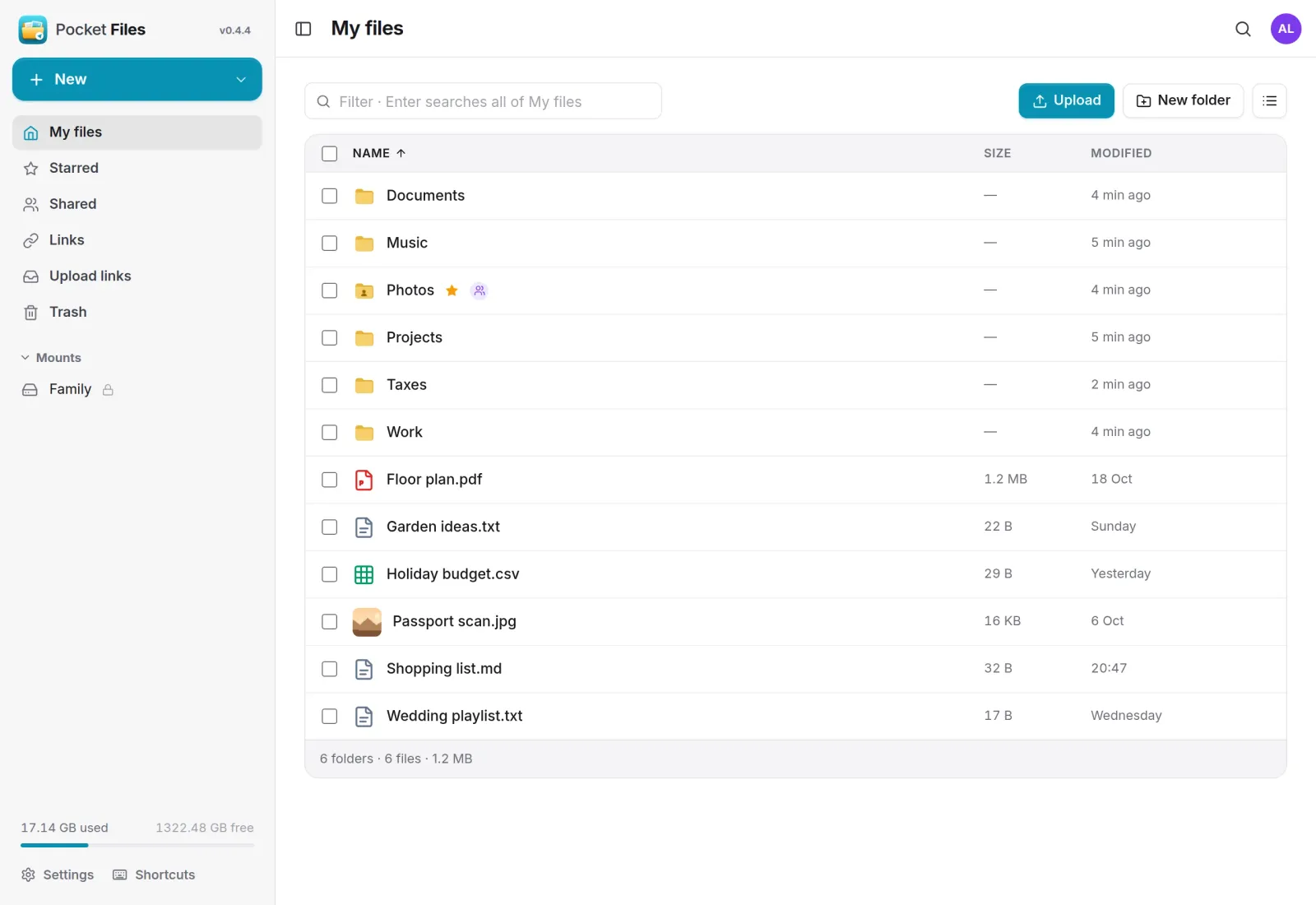Go to Starred in the sidebar
Image resolution: width=1316 pixels, height=905 pixels.
(x=137, y=169)
